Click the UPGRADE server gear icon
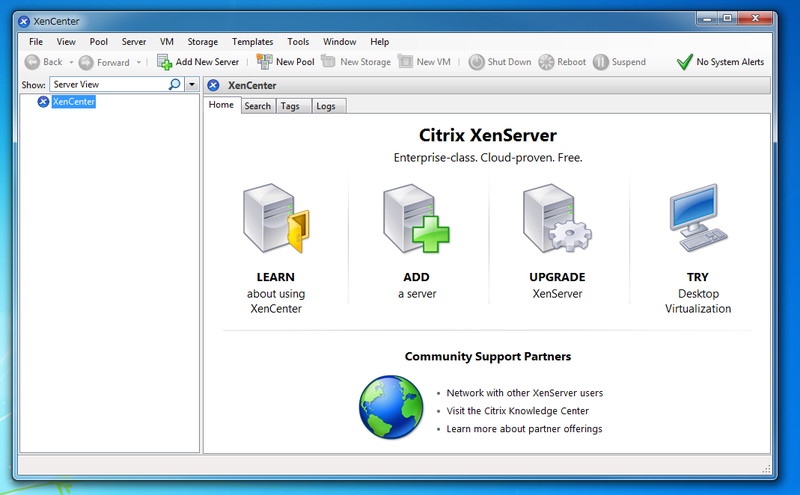The width and height of the screenshot is (800, 495). click(x=557, y=218)
